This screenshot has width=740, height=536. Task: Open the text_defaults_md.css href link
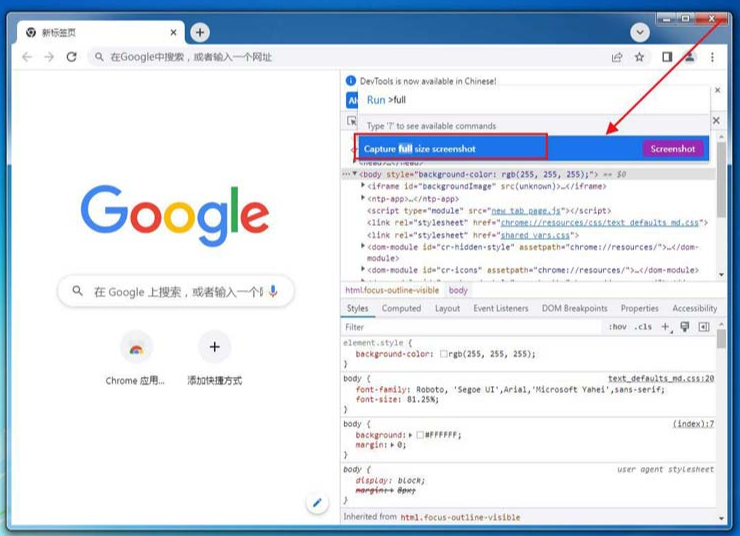(599, 223)
